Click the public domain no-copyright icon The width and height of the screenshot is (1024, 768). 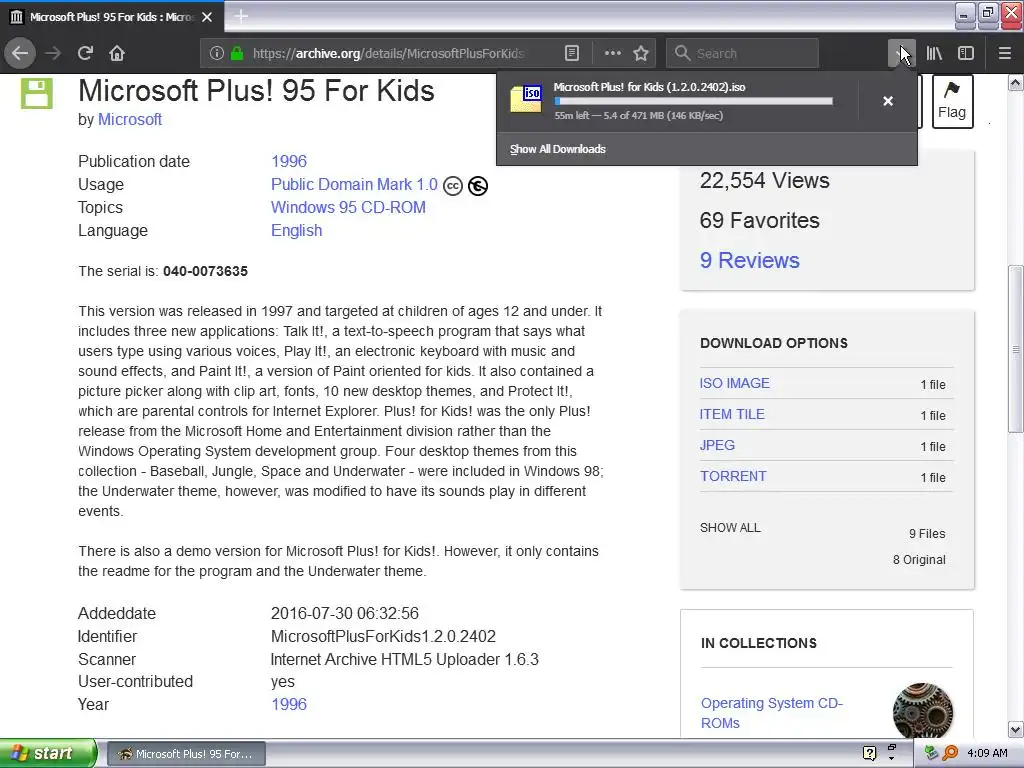tap(478, 186)
